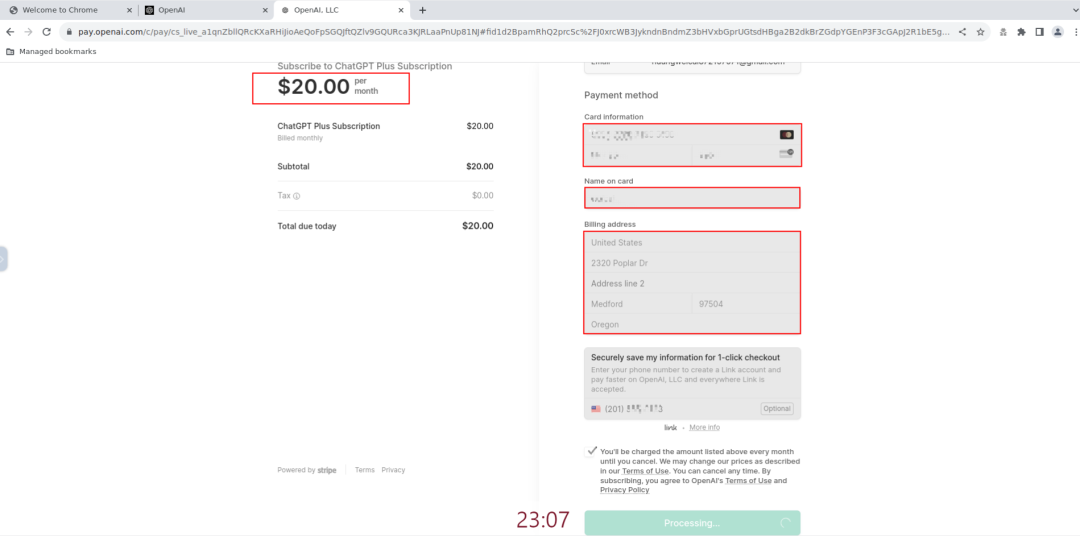
Task: Open the Chrome extensions puzzle icon
Action: 1021,32
